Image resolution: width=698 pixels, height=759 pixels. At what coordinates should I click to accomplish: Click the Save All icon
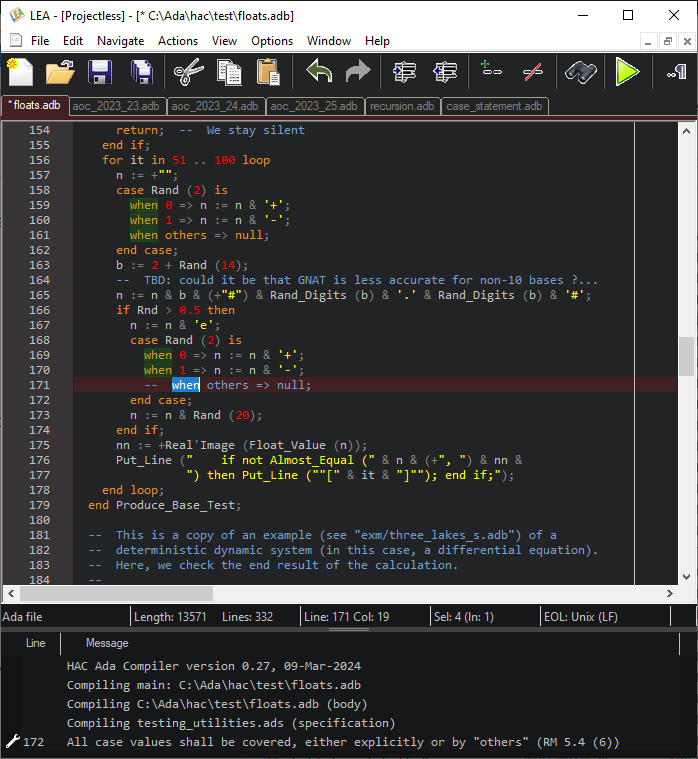[x=141, y=72]
